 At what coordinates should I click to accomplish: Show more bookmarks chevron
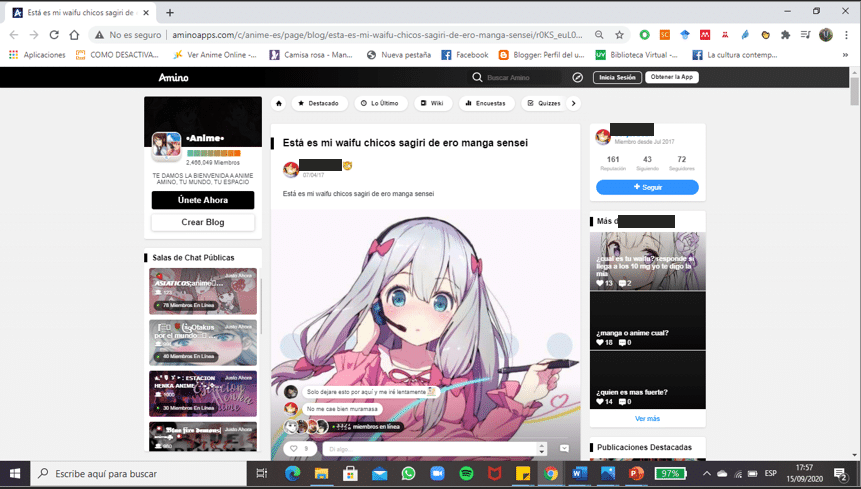point(846,55)
